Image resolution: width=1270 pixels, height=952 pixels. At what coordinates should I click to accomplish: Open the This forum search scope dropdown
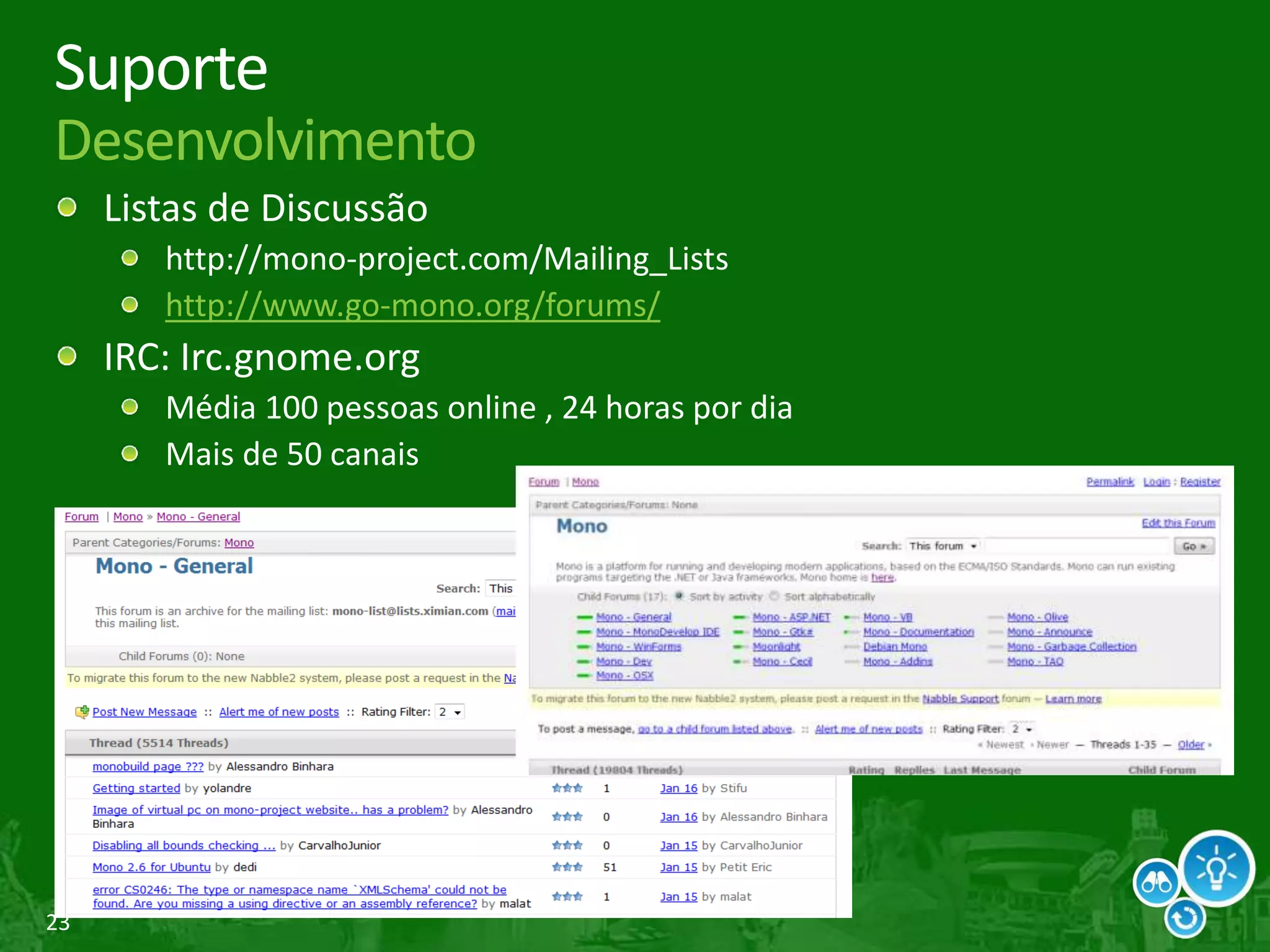[942, 546]
